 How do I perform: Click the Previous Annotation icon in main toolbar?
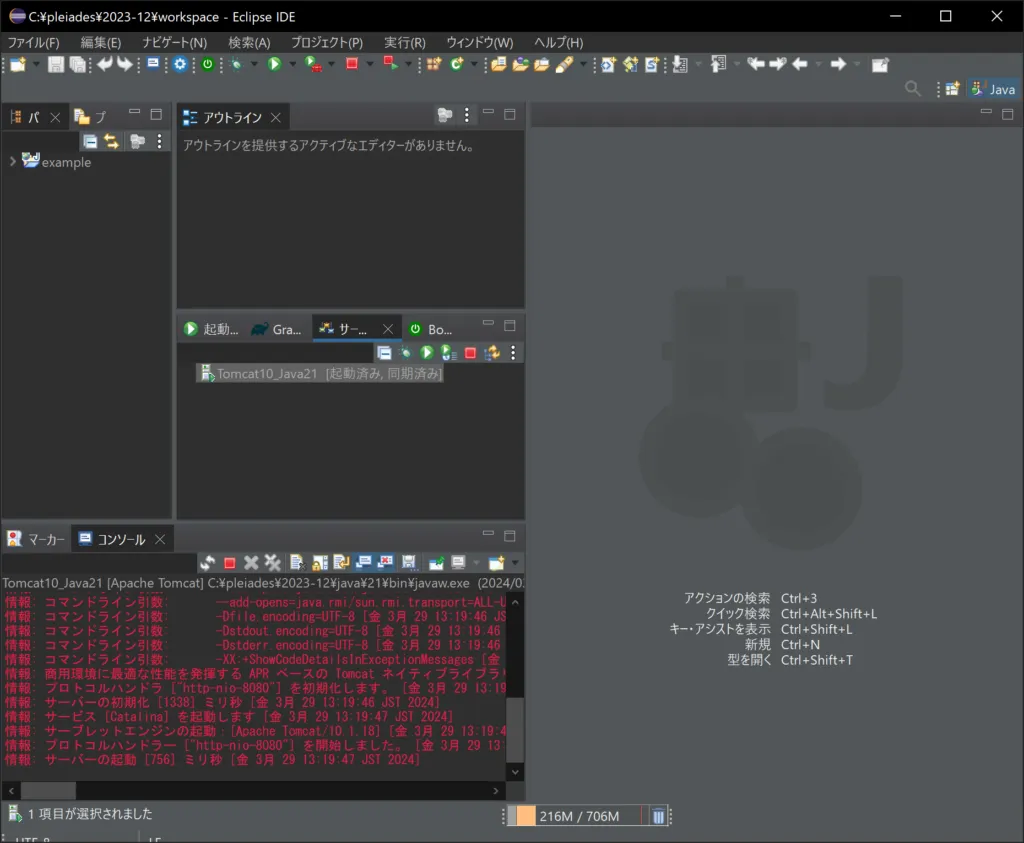coord(718,64)
